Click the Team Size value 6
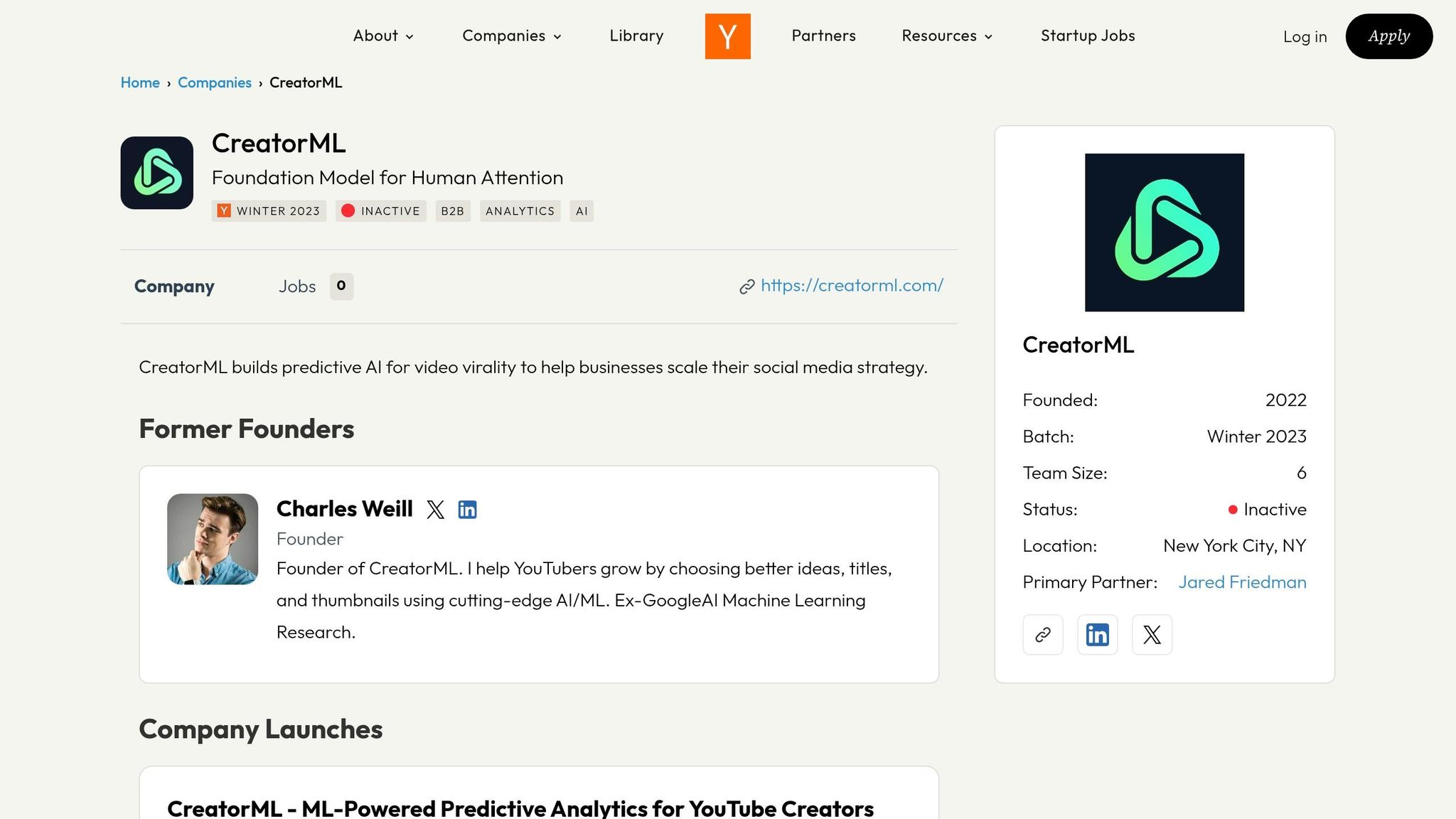Viewport: 1456px width, 819px height. pos(1301,473)
